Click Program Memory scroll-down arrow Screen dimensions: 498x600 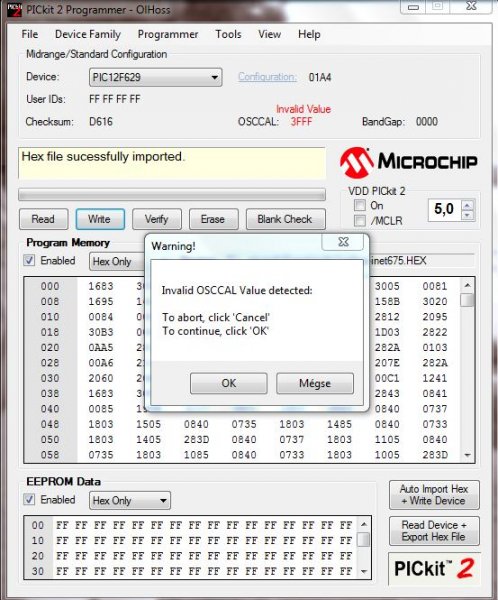coord(467,455)
